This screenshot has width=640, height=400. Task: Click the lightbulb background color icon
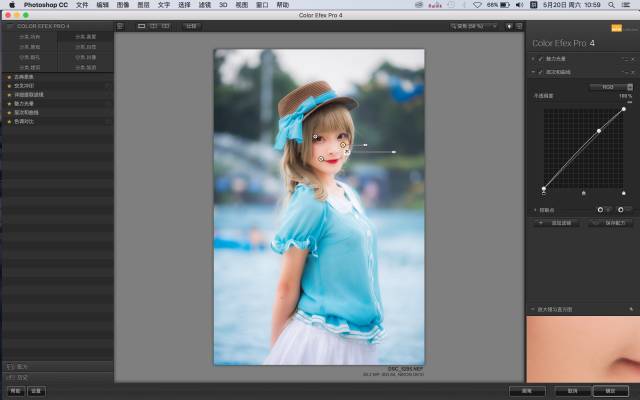coord(509,26)
